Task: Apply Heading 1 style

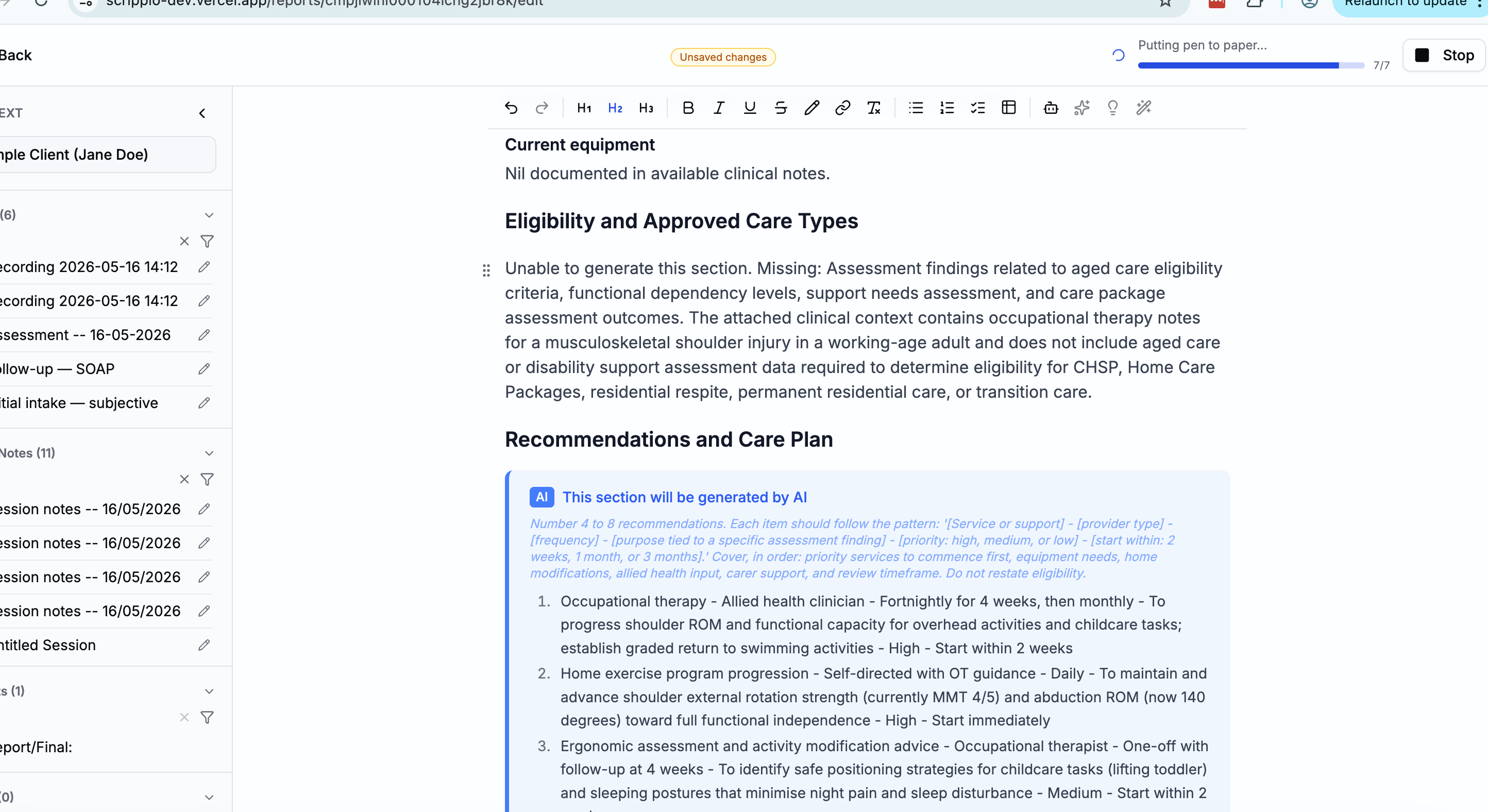Action: (x=584, y=108)
